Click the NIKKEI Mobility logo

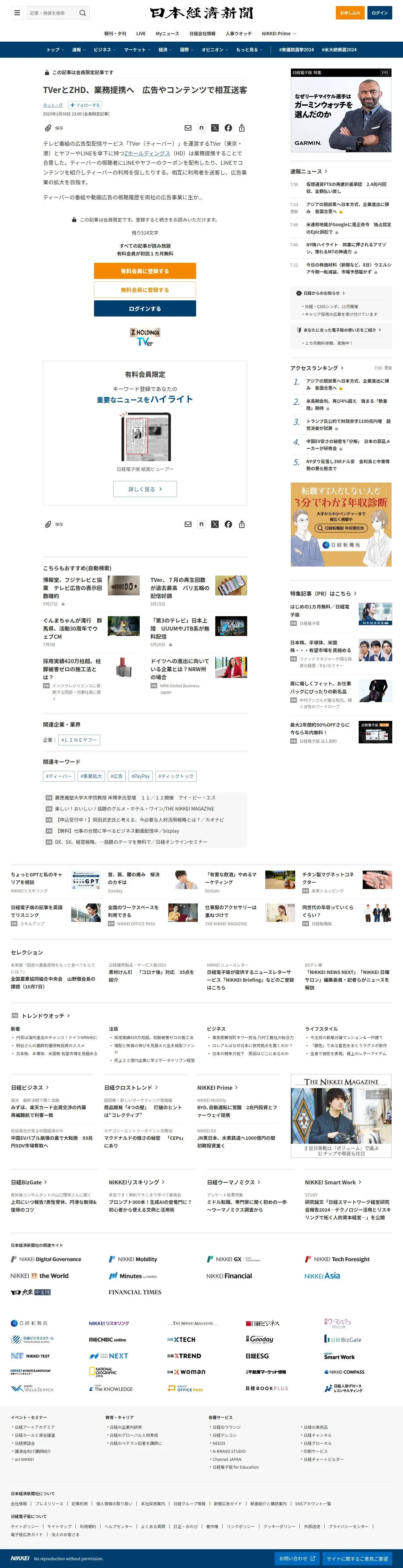[x=133, y=1259]
